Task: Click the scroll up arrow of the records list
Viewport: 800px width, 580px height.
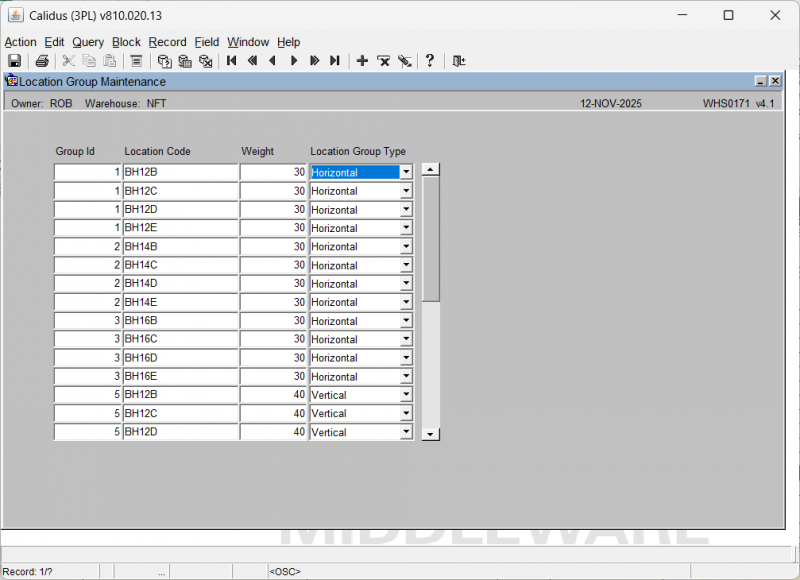Action: pos(431,170)
